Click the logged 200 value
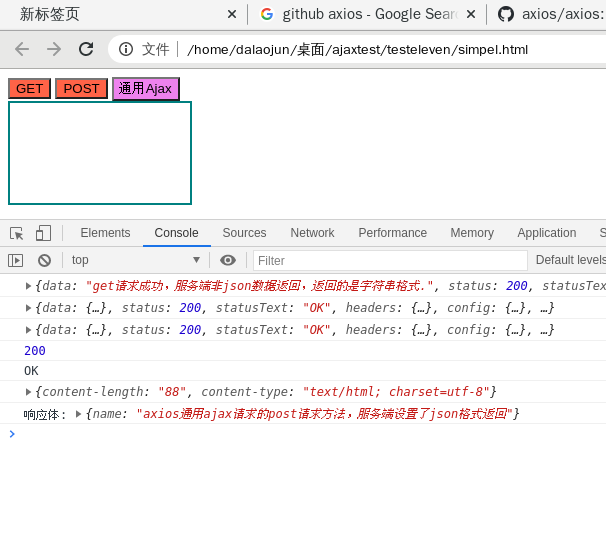 [35, 351]
